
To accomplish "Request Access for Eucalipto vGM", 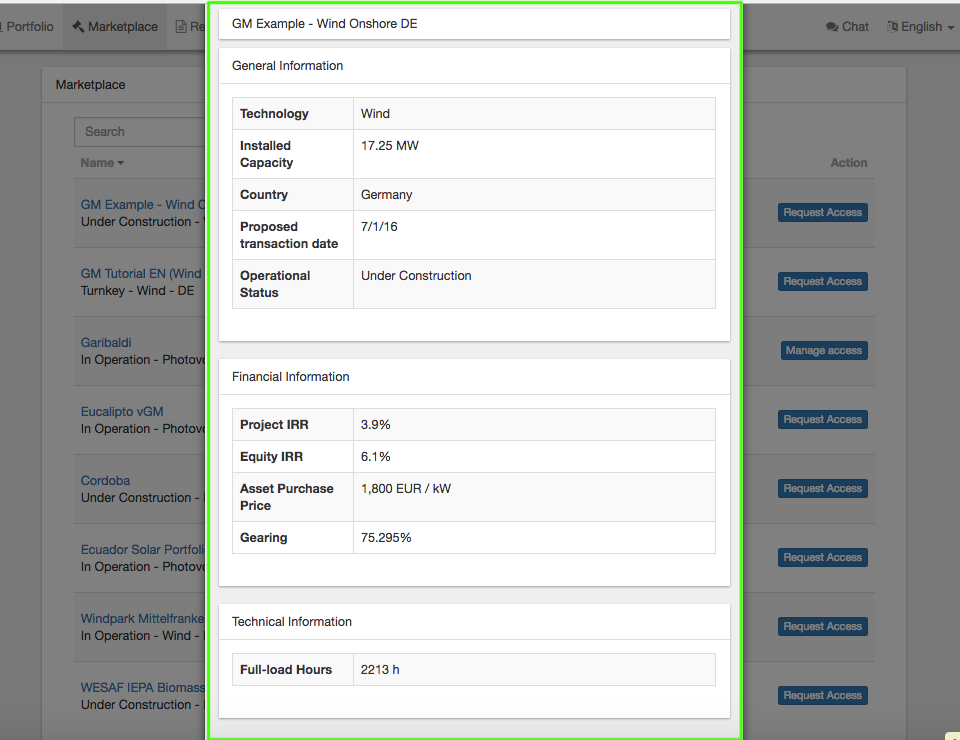I will coord(822,419).
